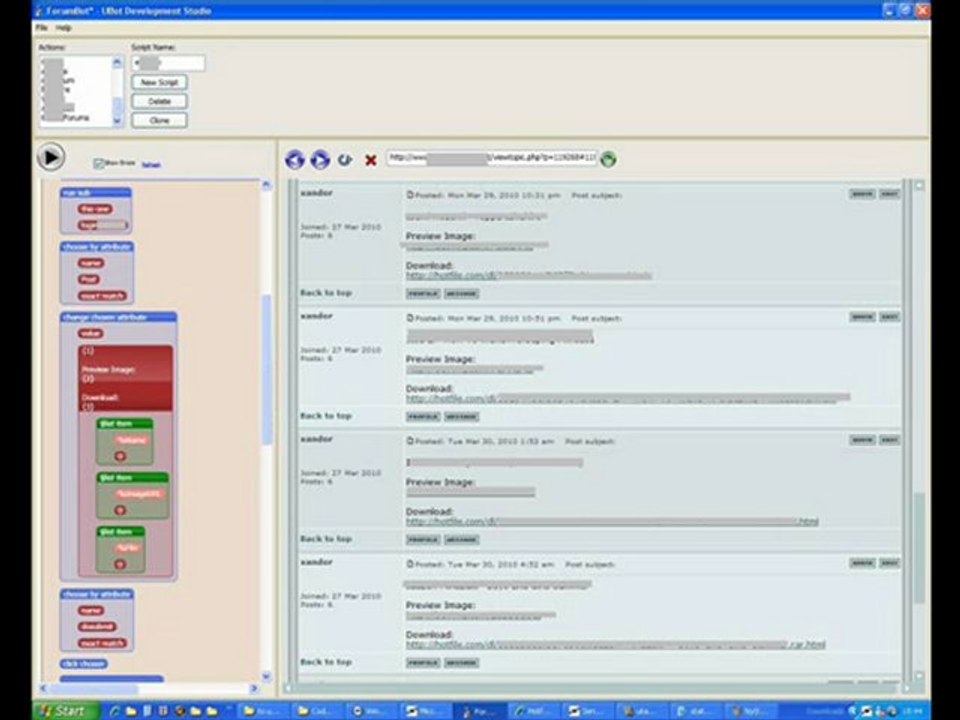The width and height of the screenshot is (960, 720).
Task: Create a new script via New Script
Action: click(159, 82)
